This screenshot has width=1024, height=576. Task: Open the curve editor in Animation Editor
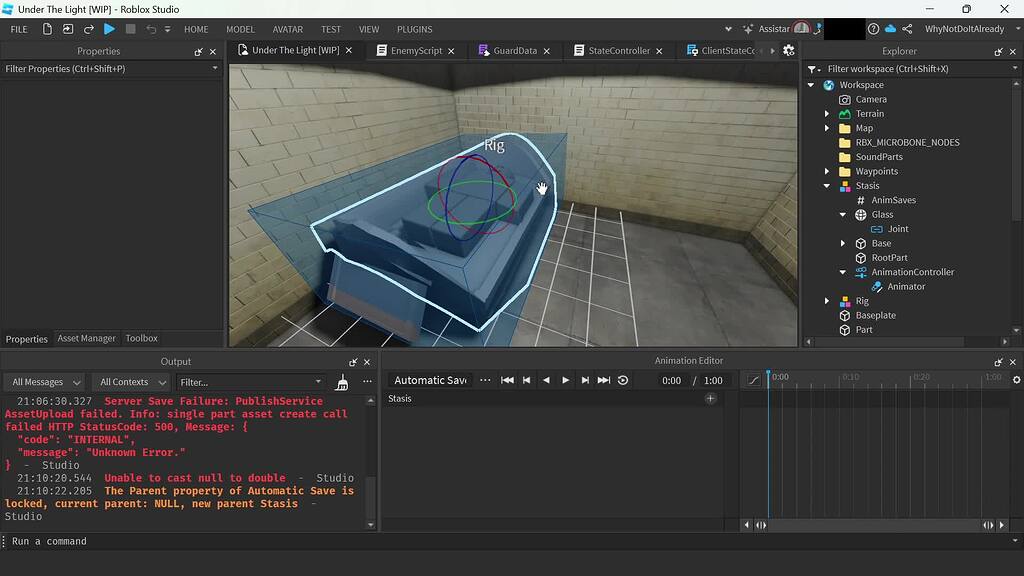(754, 380)
